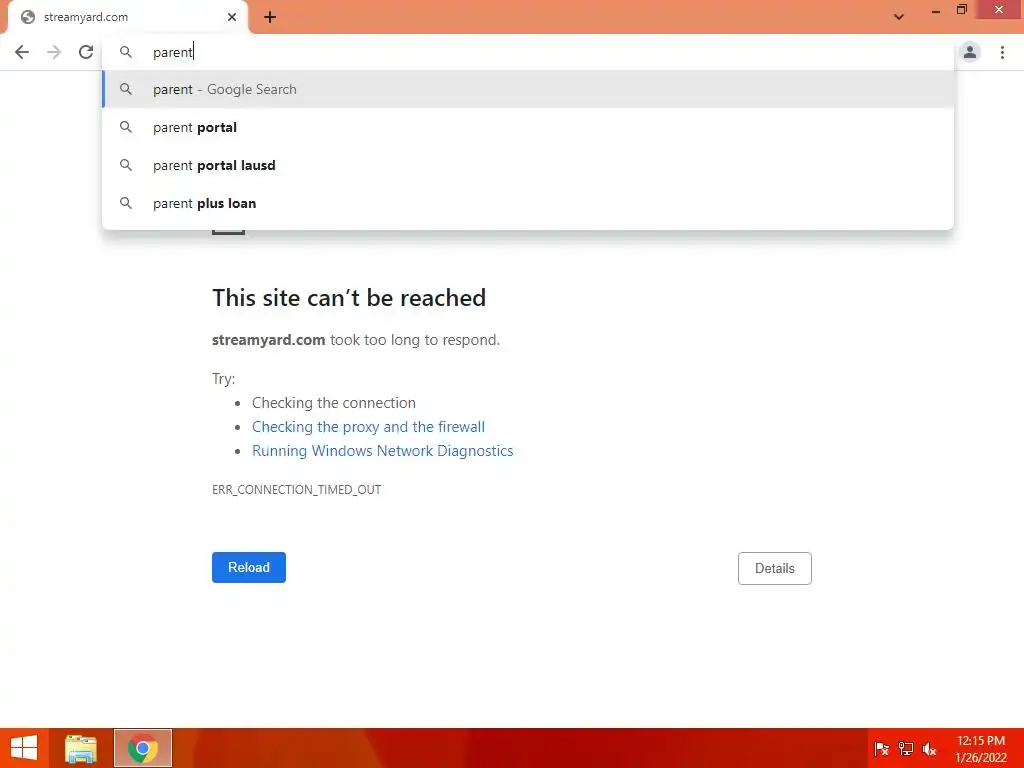Reload page using toolbar refresh icon
Screen dimensions: 1024x768
pyautogui.click(x=86, y=52)
